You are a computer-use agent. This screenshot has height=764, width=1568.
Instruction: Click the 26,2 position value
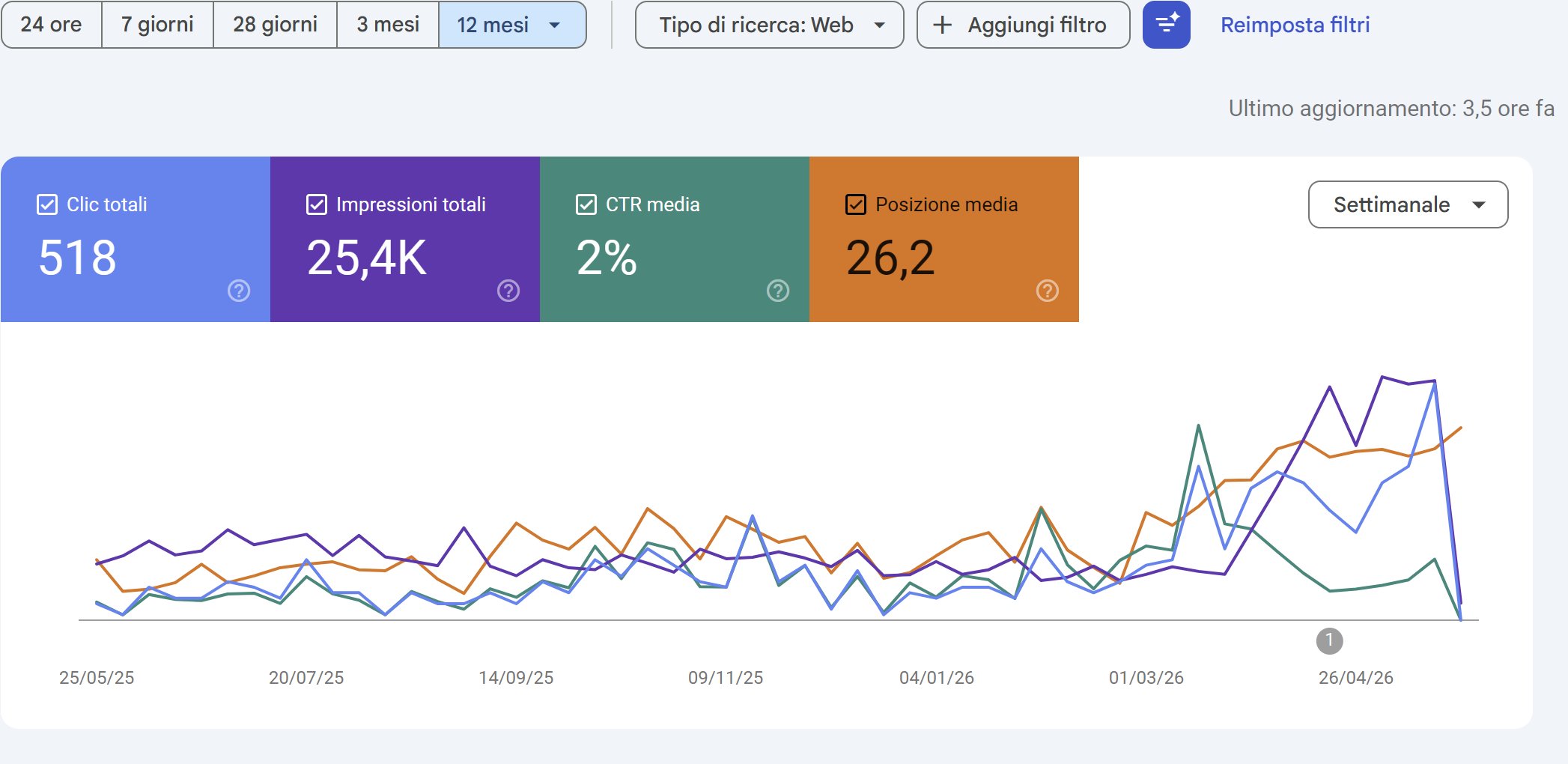click(x=890, y=258)
